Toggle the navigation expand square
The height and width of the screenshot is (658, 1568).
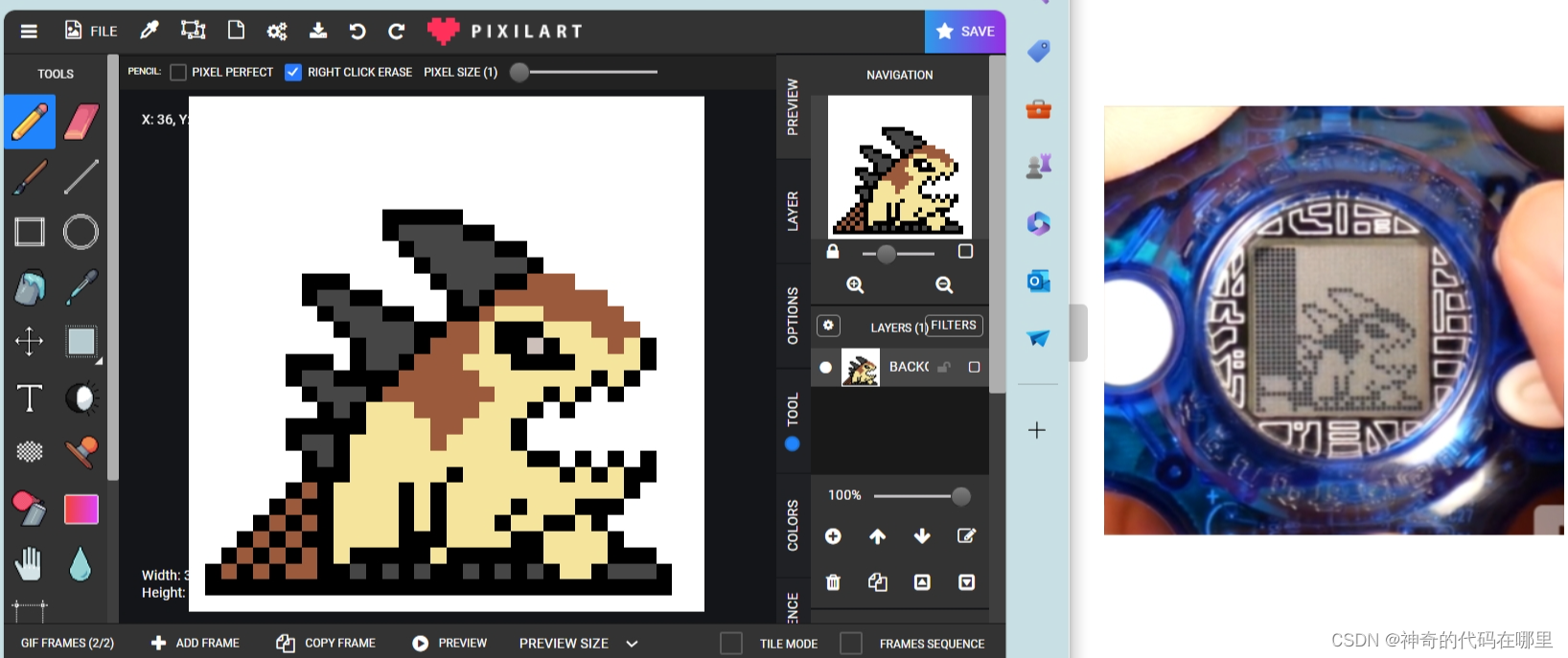pyautogui.click(x=965, y=251)
